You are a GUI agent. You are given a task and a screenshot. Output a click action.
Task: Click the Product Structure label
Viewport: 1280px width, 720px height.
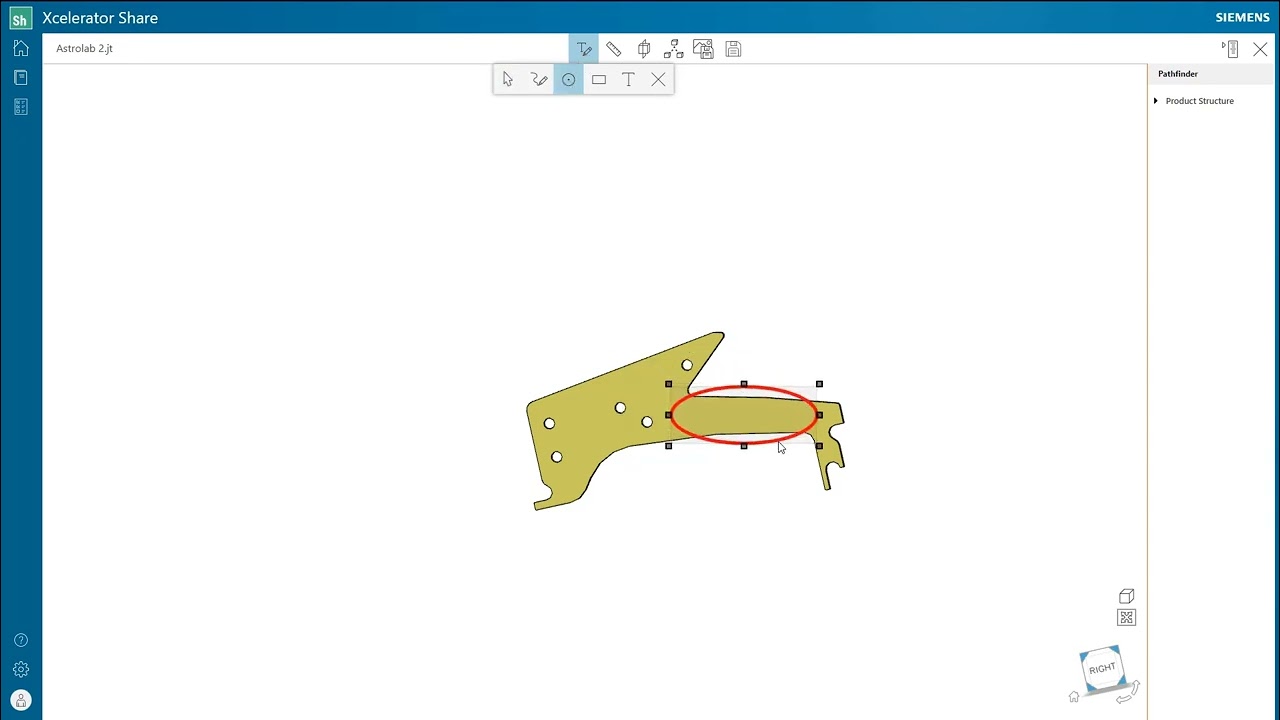click(1199, 101)
